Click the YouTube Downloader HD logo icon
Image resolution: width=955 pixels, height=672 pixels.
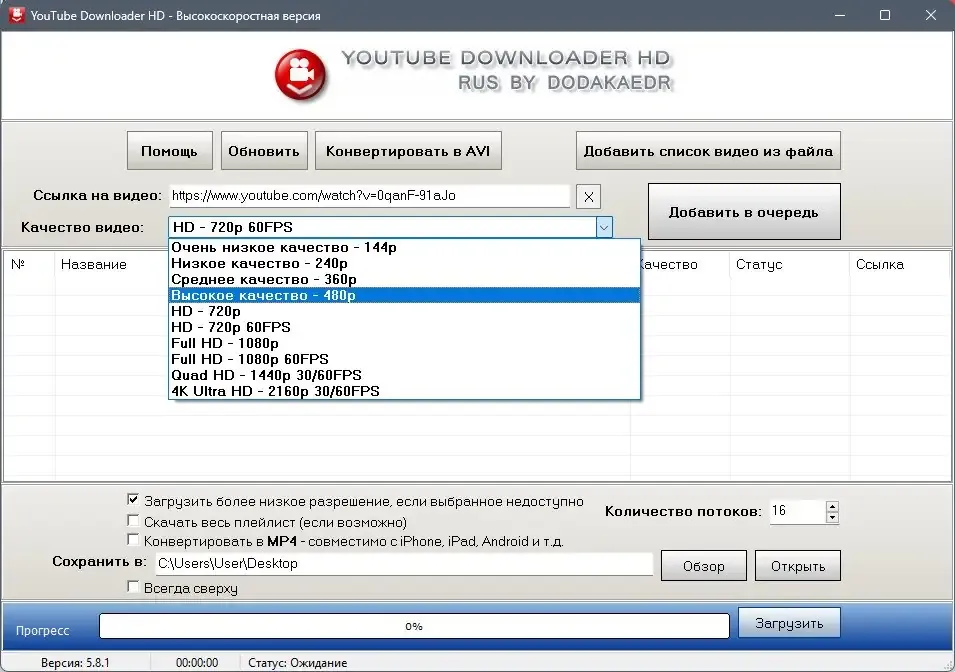(x=302, y=73)
